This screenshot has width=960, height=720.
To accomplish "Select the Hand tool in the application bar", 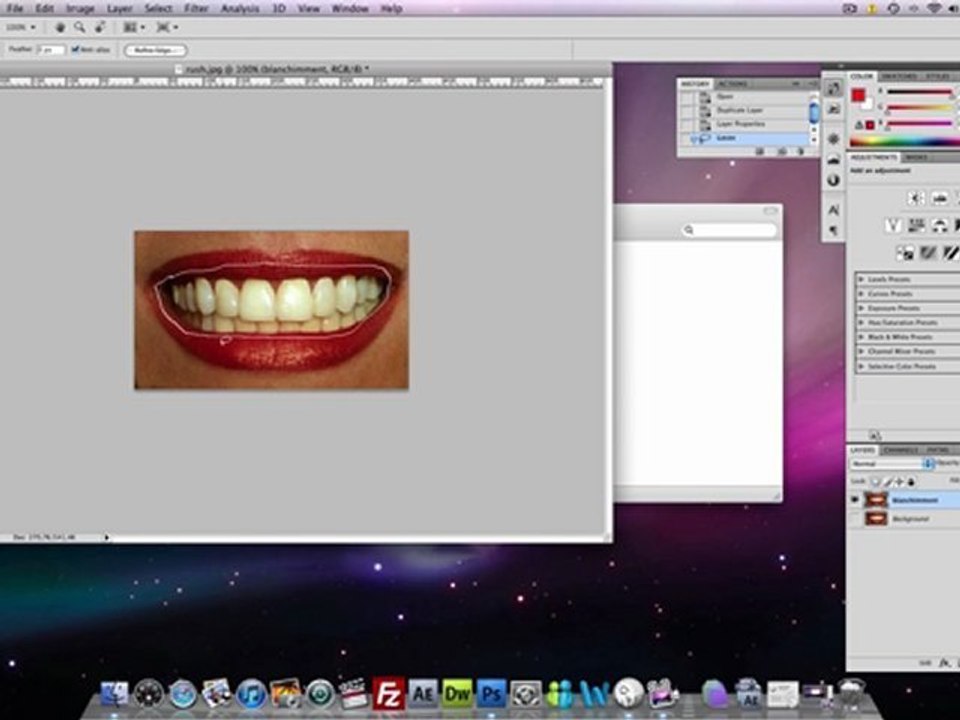I will point(60,27).
